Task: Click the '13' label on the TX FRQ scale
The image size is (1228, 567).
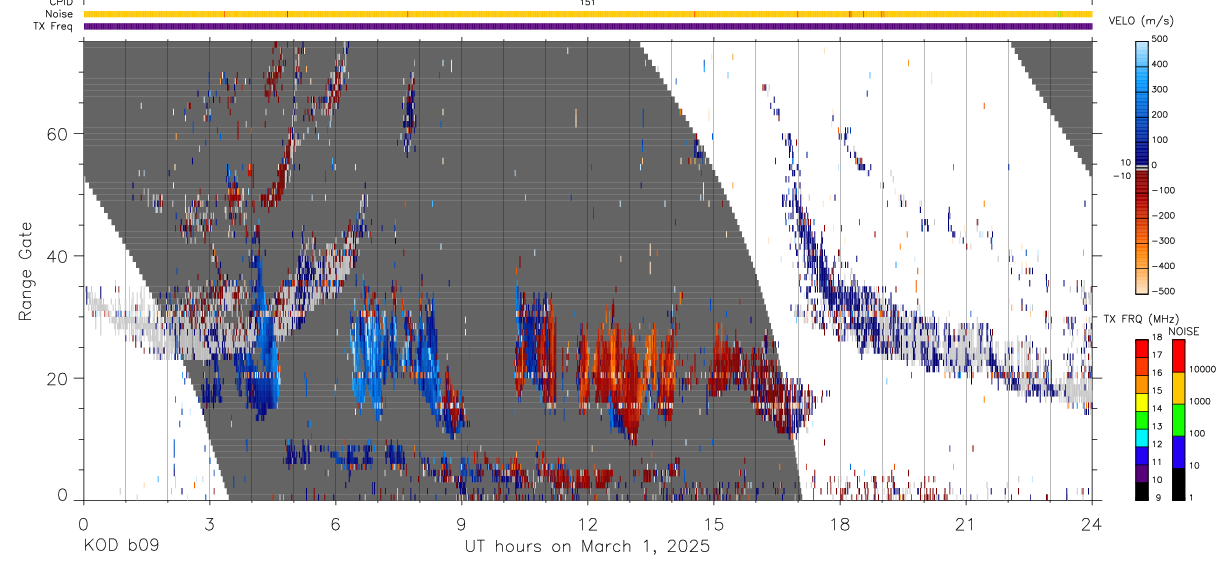Action: (1157, 425)
